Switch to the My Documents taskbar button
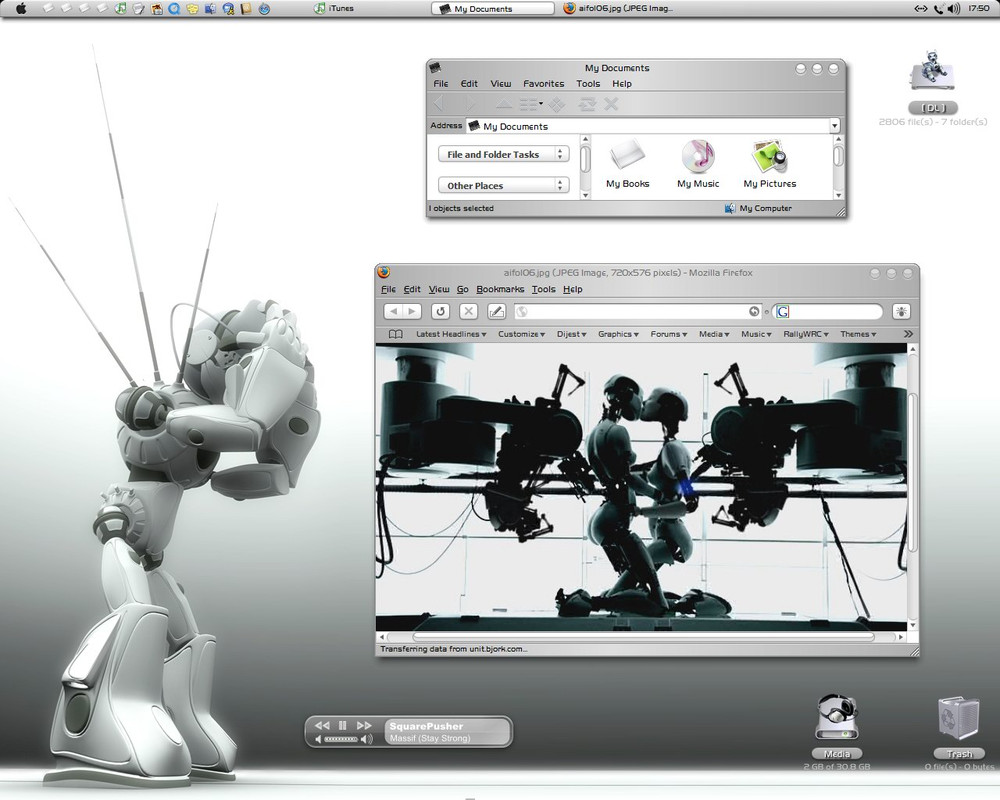Viewport: 1000px width, 800px height. click(492, 8)
